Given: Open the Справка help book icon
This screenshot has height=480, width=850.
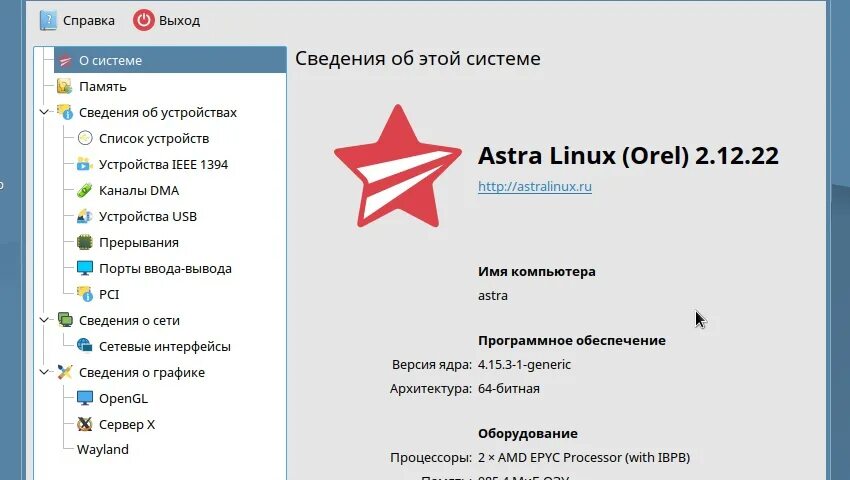Looking at the screenshot, I should tap(48, 21).
